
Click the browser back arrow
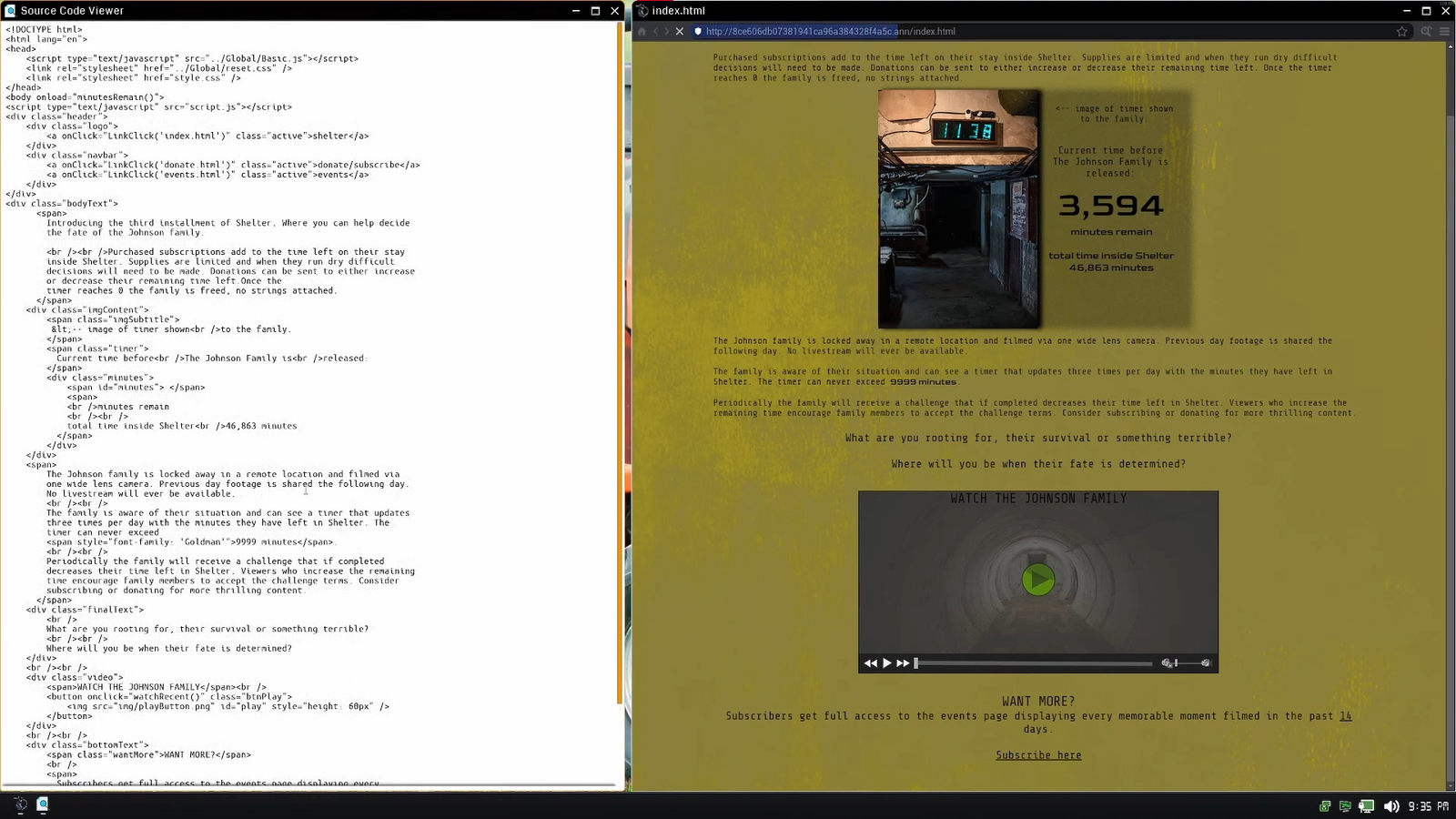click(655, 31)
